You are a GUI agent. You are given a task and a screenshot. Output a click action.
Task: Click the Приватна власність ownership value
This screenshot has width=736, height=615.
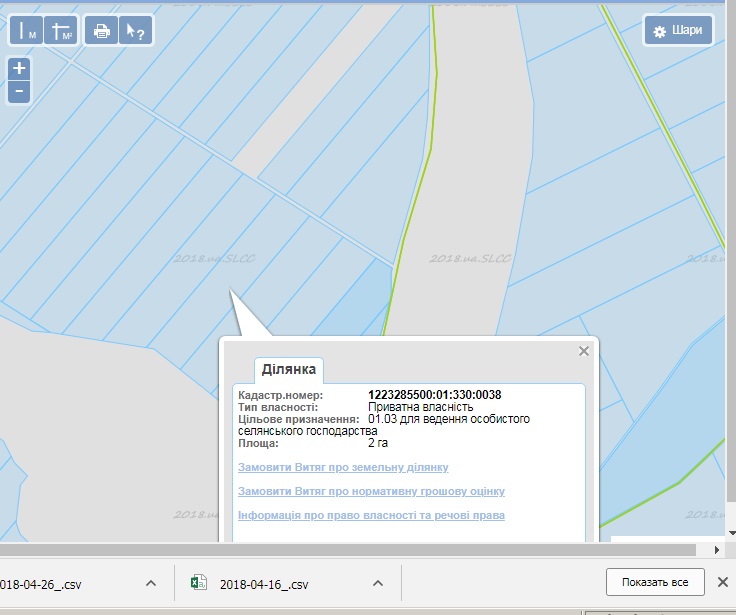pyautogui.click(x=421, y=407)
